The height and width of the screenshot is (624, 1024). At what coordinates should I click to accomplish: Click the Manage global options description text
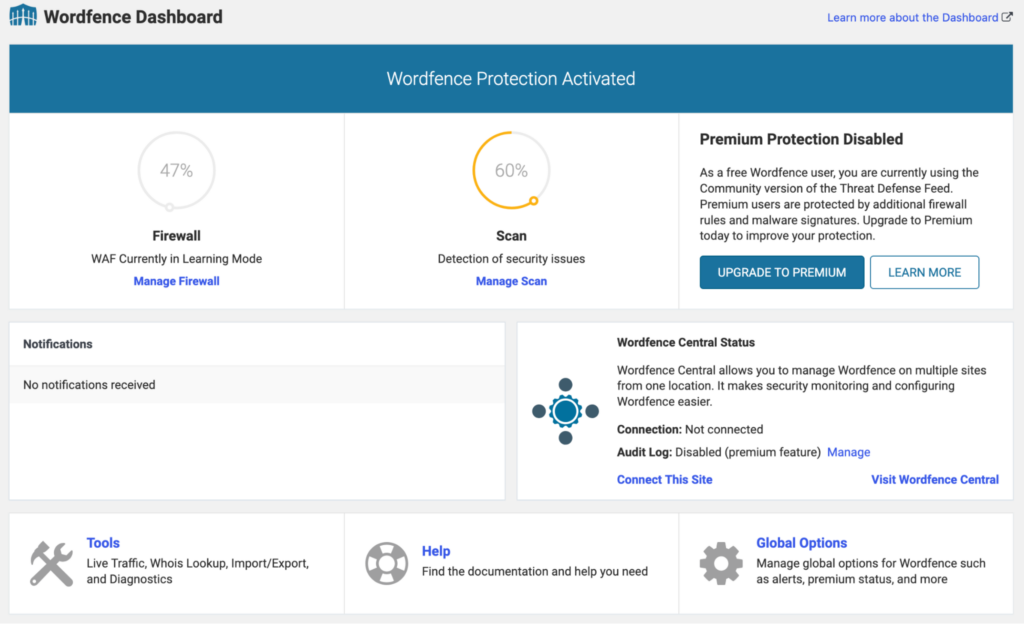(871, 571)
